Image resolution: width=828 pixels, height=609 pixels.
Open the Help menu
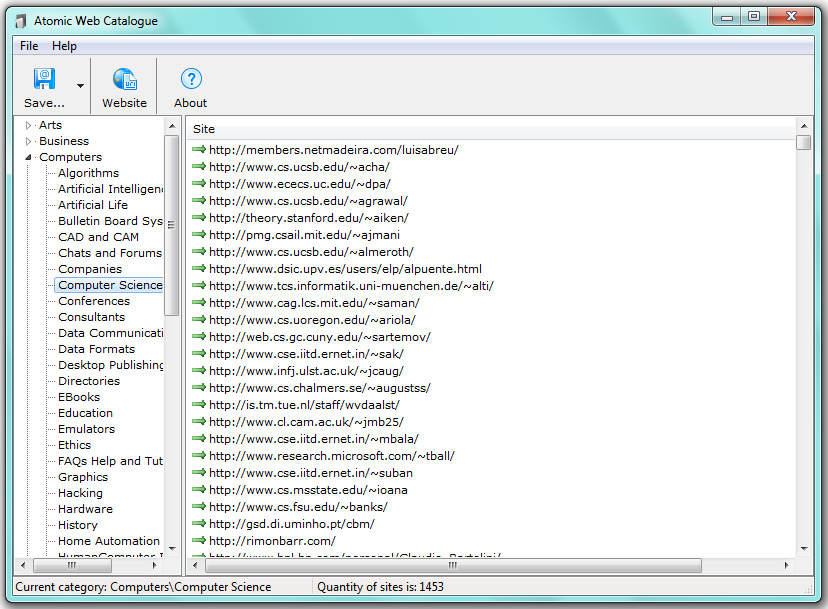[64, 46]
